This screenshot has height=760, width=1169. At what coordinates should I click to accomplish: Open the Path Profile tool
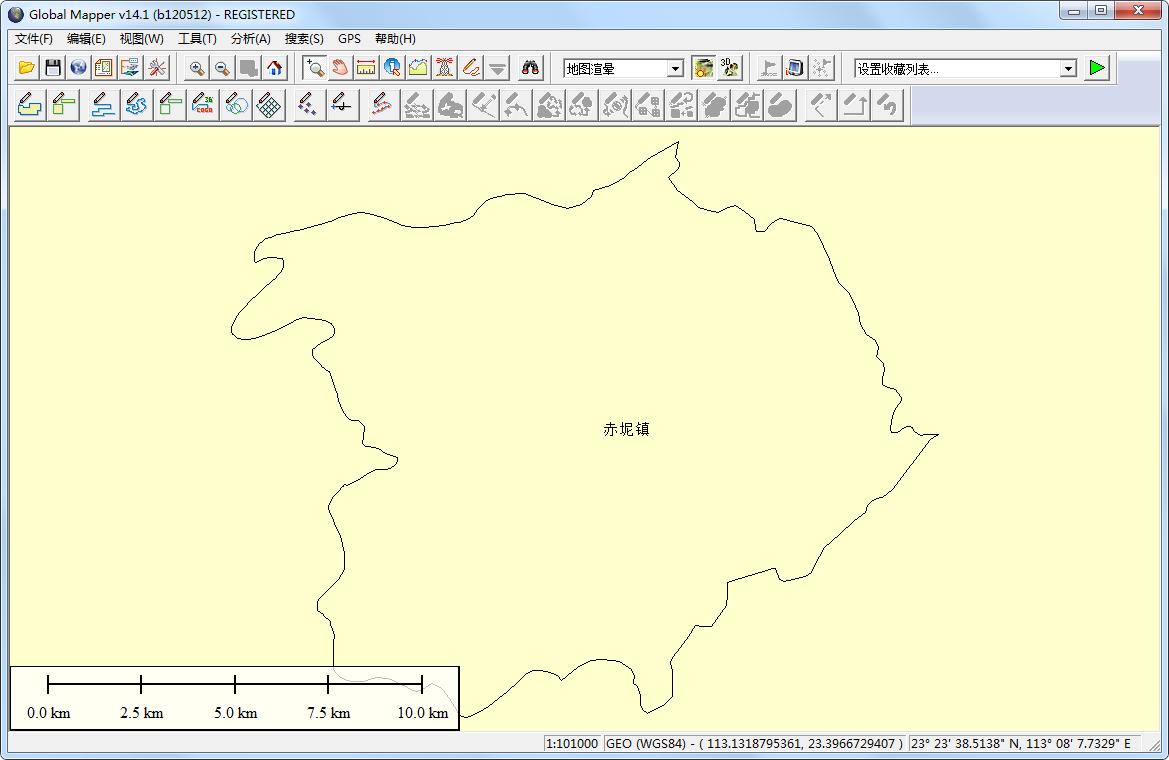point(418,68)
